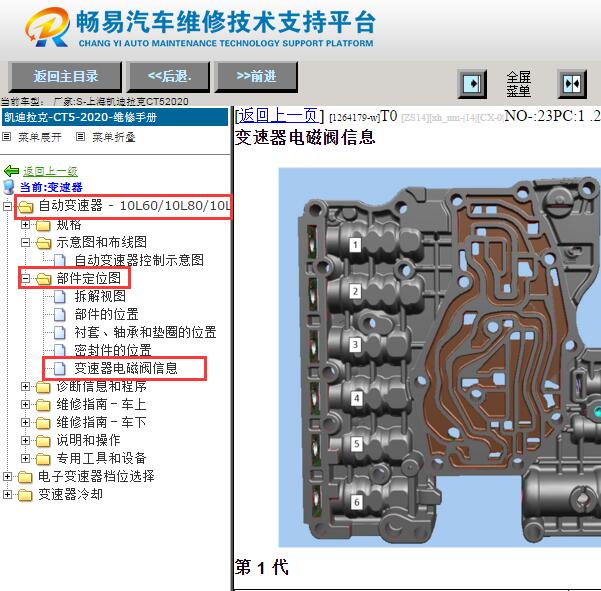Select the 变速器冷却 folder label
The image size is (601, 591).
click(x=71, y=494)
